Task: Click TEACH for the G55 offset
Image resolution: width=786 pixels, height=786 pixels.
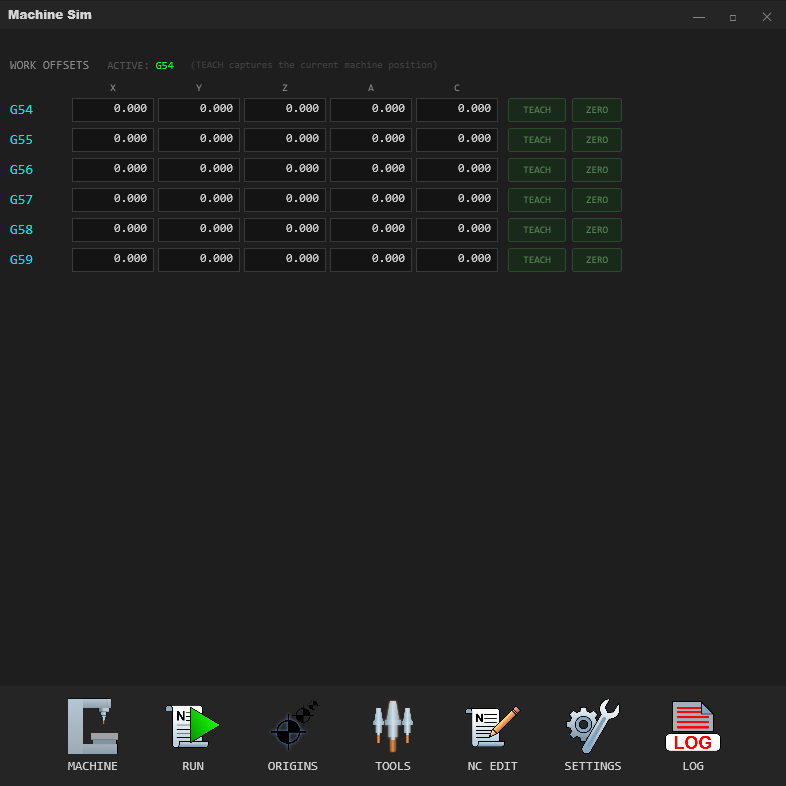Action: click(537, 140)
